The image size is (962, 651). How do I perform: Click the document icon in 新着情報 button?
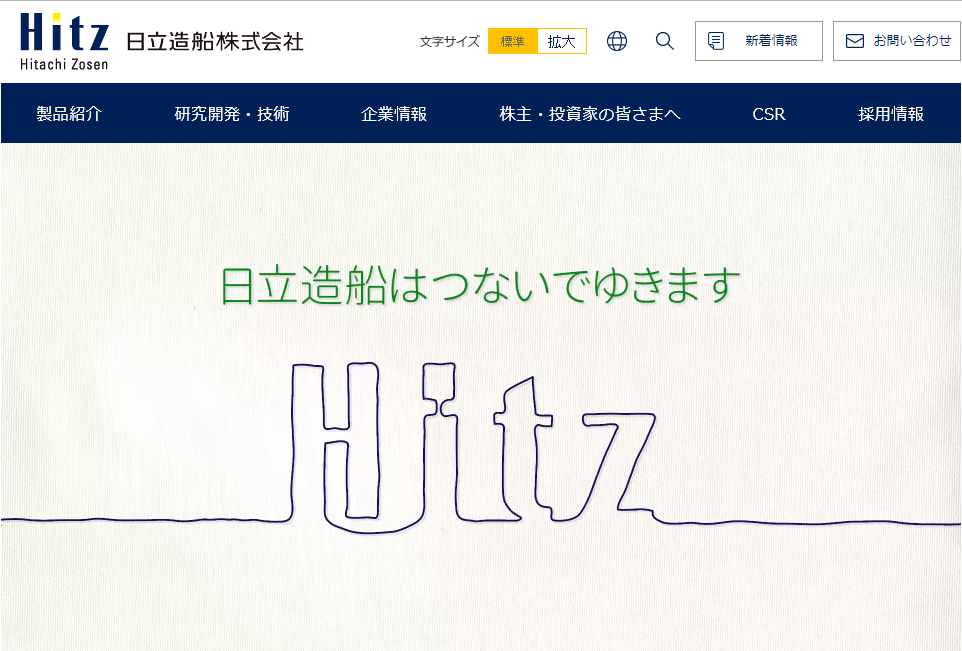[x=715, y=41]
